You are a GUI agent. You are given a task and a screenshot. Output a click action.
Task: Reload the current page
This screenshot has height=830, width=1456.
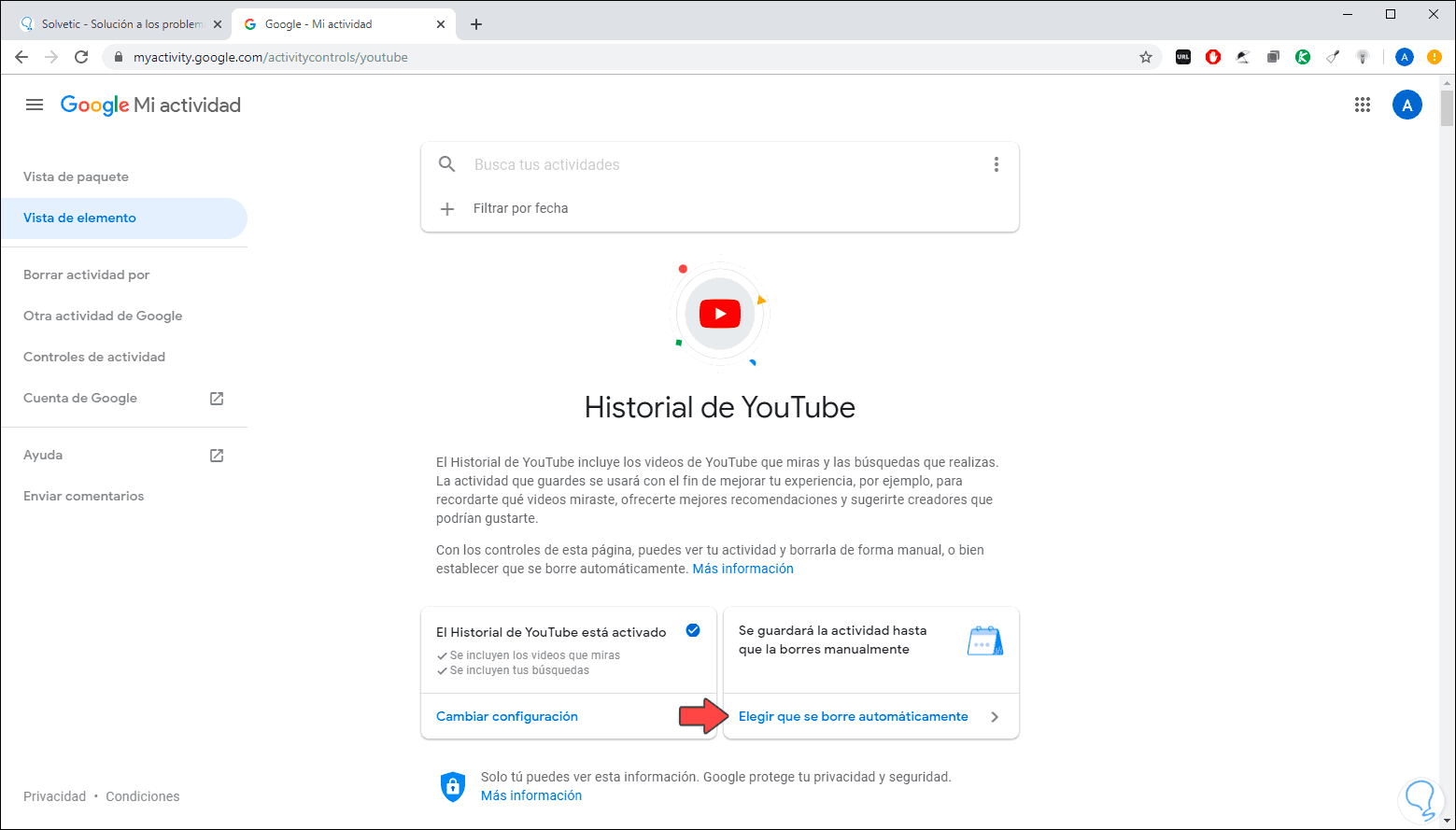point(81,57)
